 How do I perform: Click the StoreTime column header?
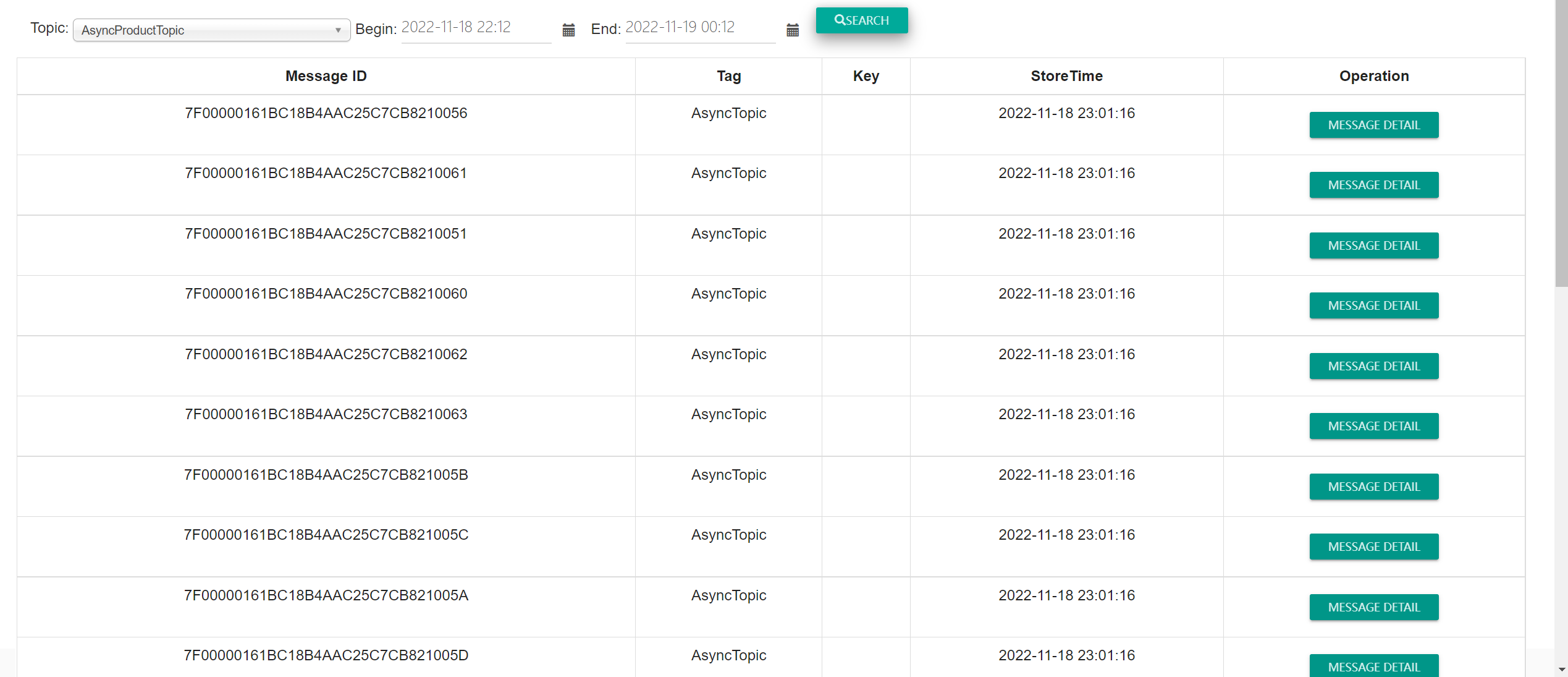1066,76
